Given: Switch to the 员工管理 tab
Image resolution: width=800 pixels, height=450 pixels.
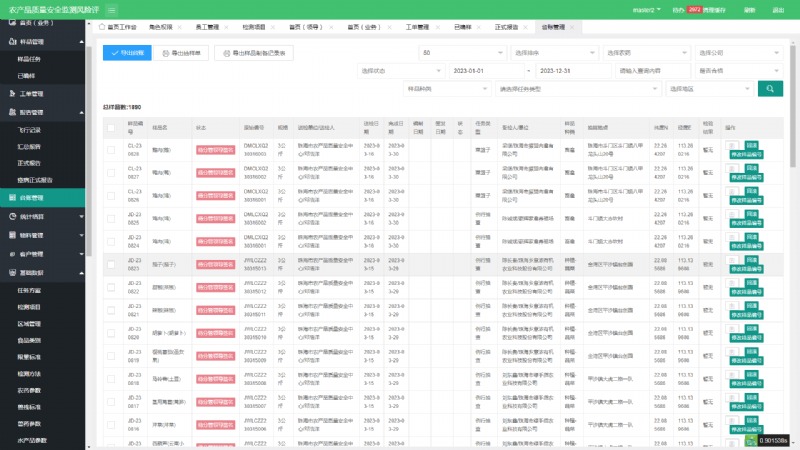Looking at the screenshot, I should (207, 27).
